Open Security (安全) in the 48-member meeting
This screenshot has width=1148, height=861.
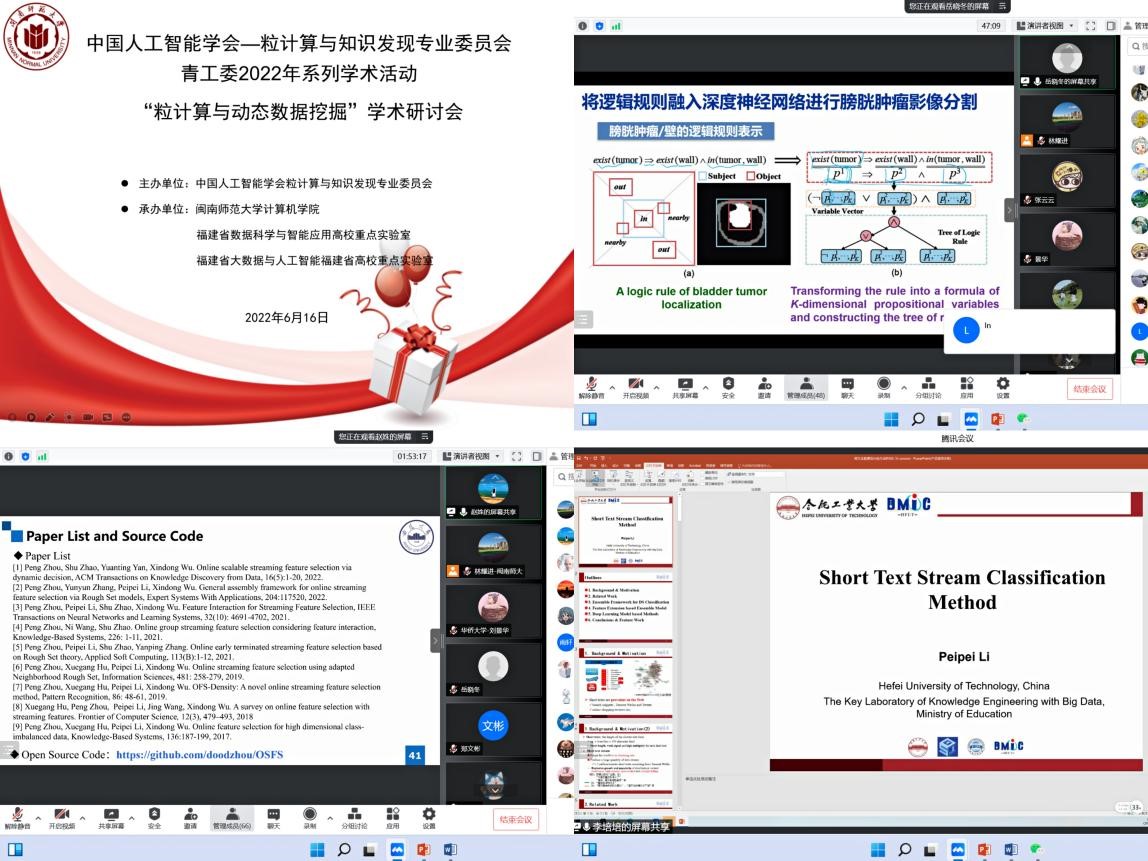point(728,387)
